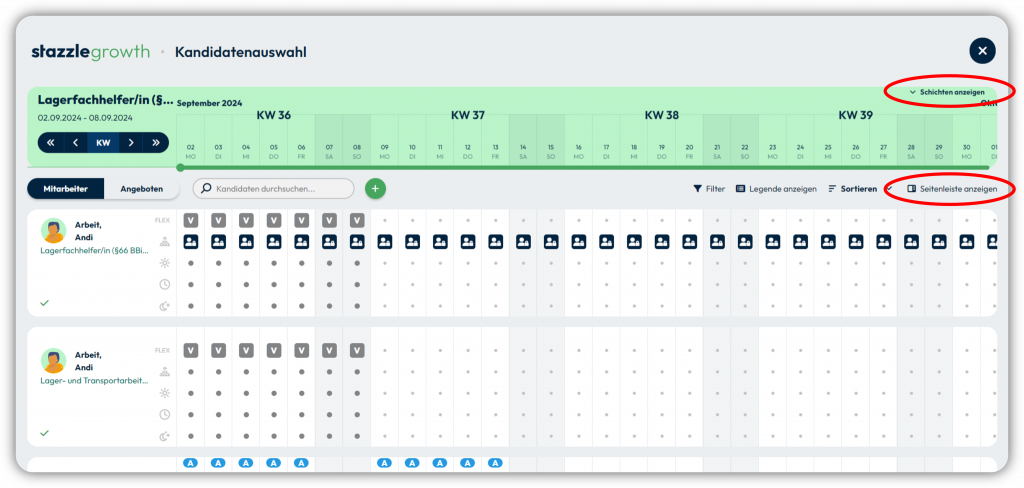Open the Filter options
The image size is (1024, 488).
[709, 189]
